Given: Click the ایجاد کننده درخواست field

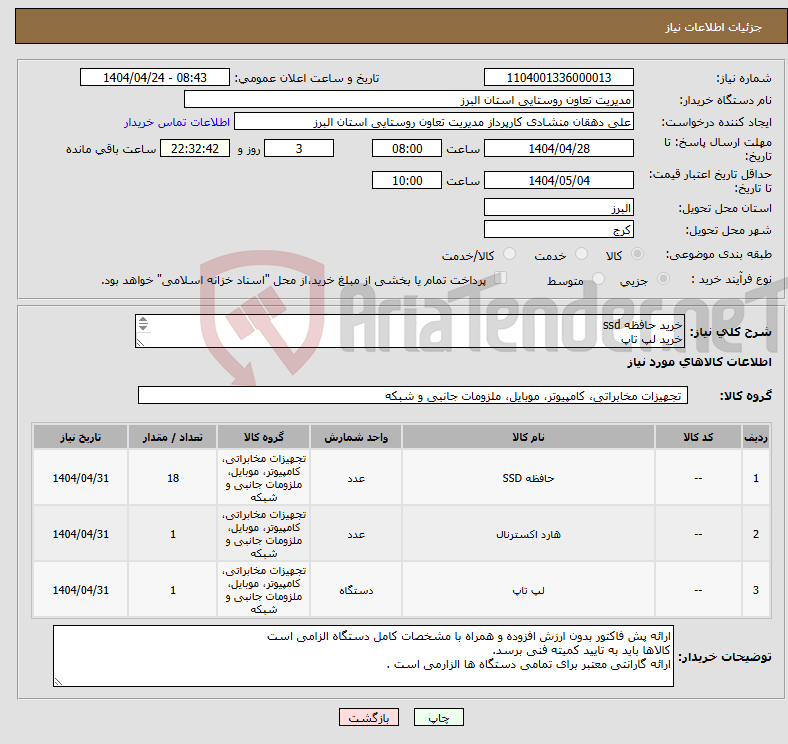Looking at the screenshot, I should (x=434, y=122).
